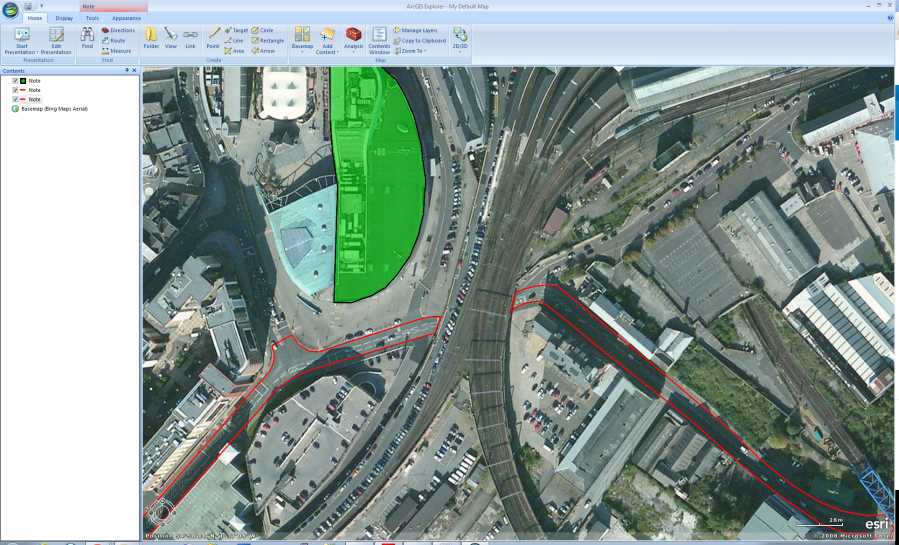The height and width of the screenshot is (545, 899).
Task: Uncheck the middle red line Note checkbox
Action: (x=15, y=90)
